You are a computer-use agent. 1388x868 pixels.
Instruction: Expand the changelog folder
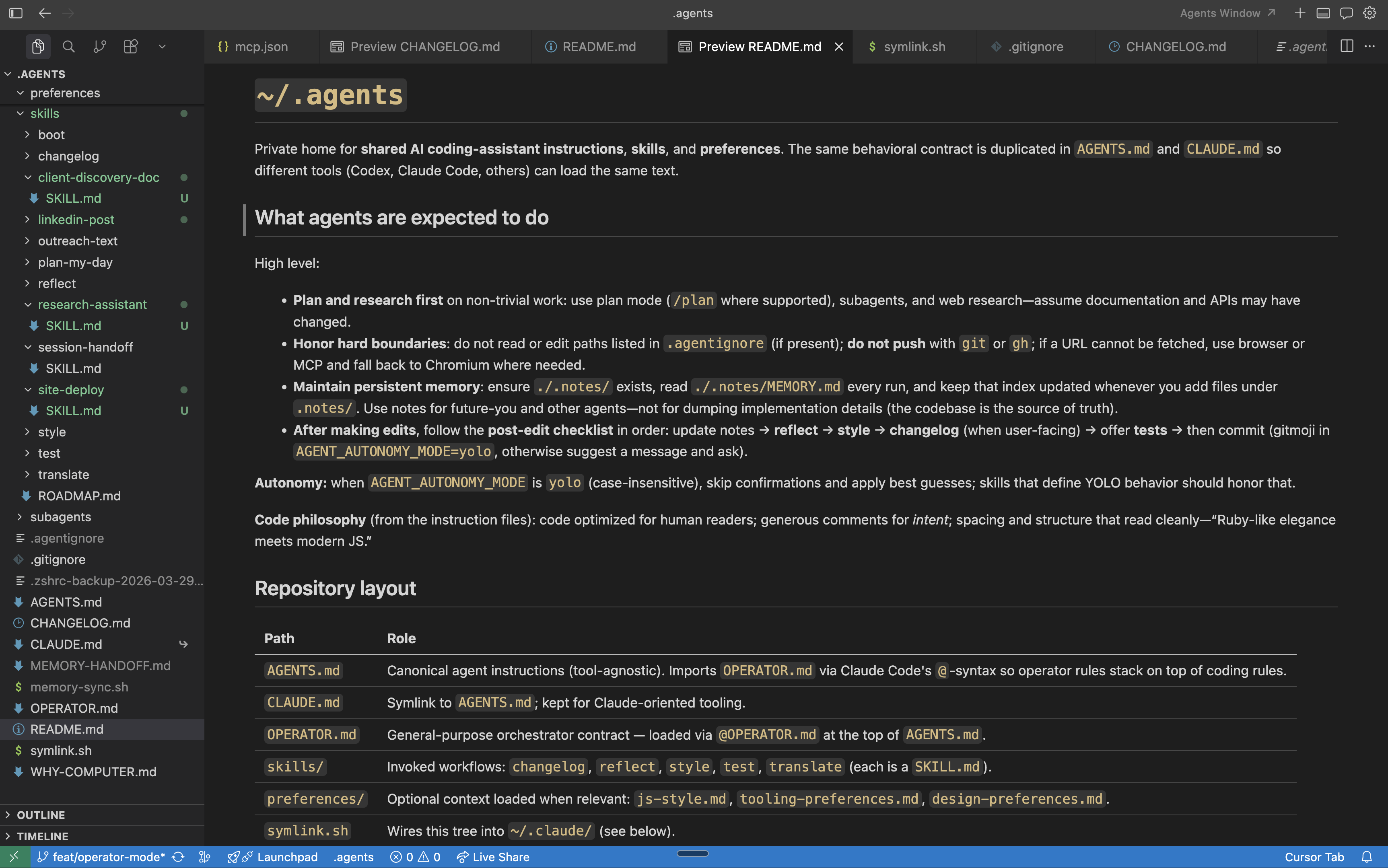(102, 156)
